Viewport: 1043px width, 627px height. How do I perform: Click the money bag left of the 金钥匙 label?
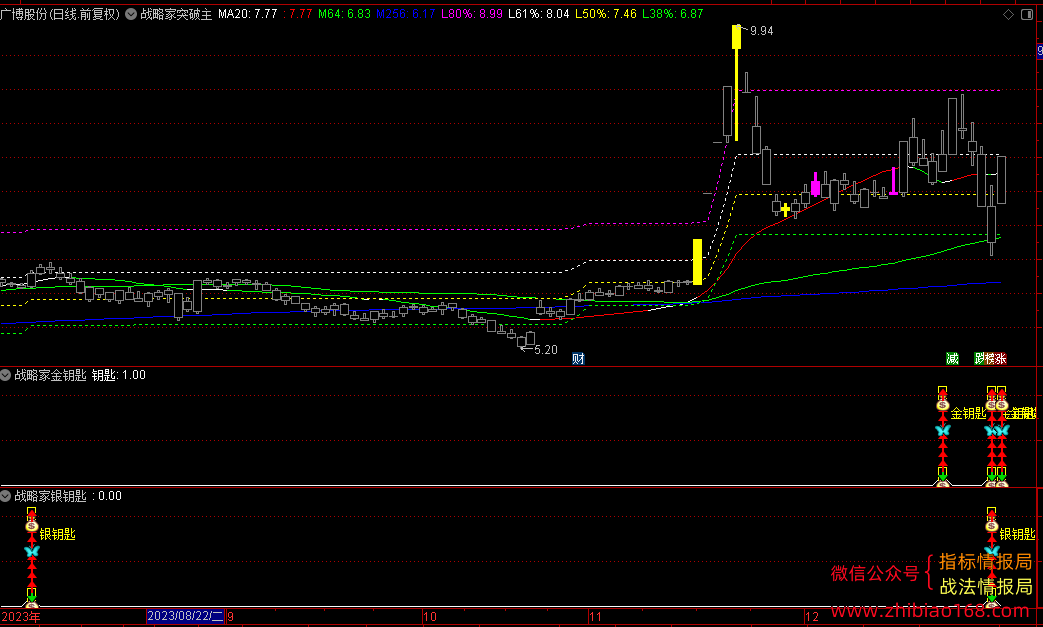coord(943,405)
